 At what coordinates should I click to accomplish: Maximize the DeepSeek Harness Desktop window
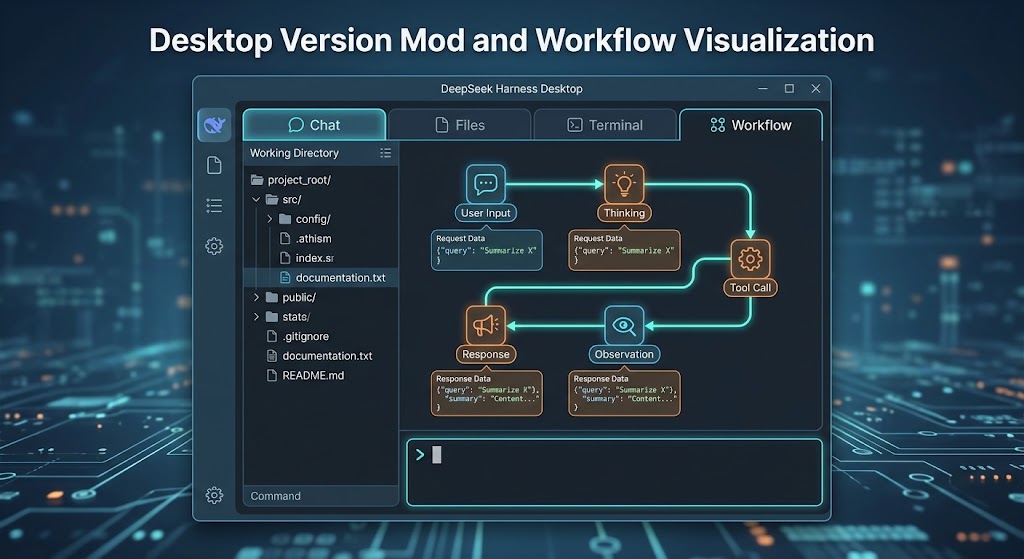[789, 88]
